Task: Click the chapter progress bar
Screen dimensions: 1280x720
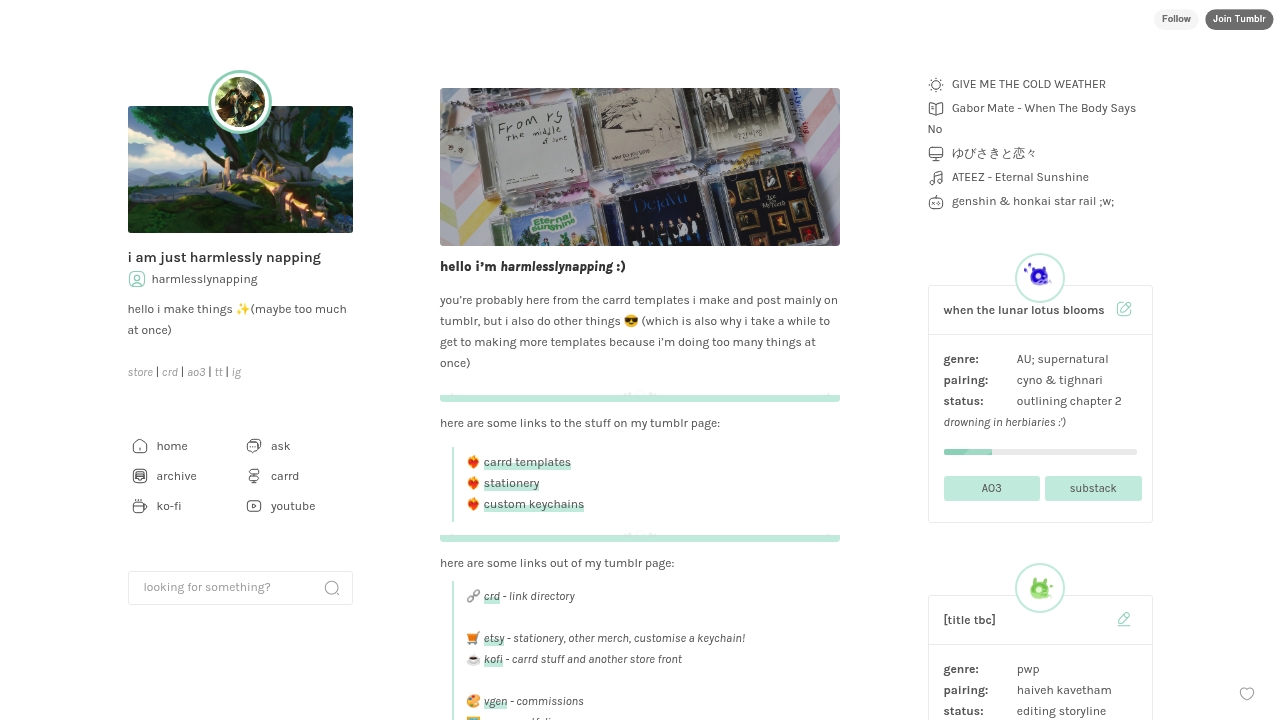Action: (1040, 452)
